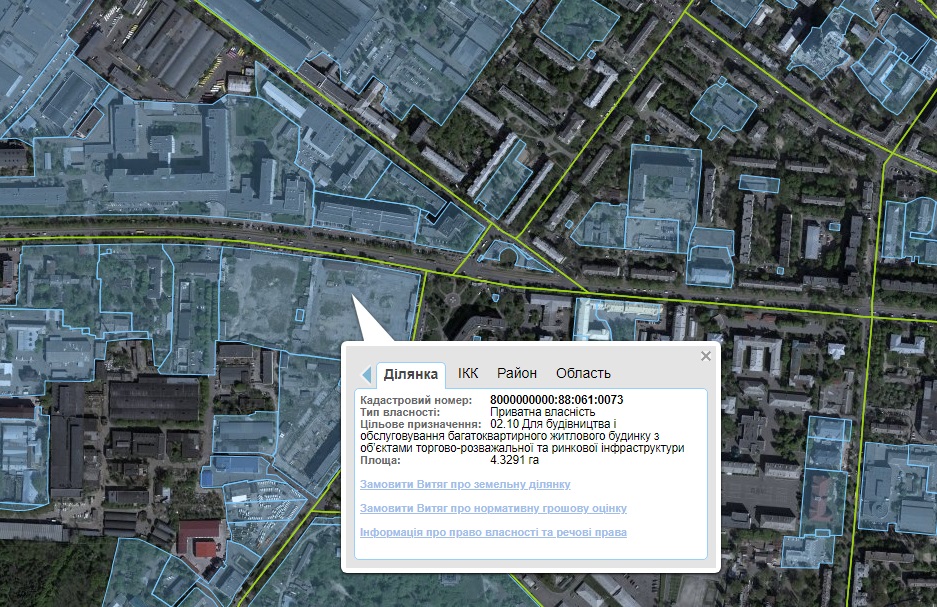Viewport: 937px width, 607px height.
Task: Open the Район tab
Action: [517, 373]
